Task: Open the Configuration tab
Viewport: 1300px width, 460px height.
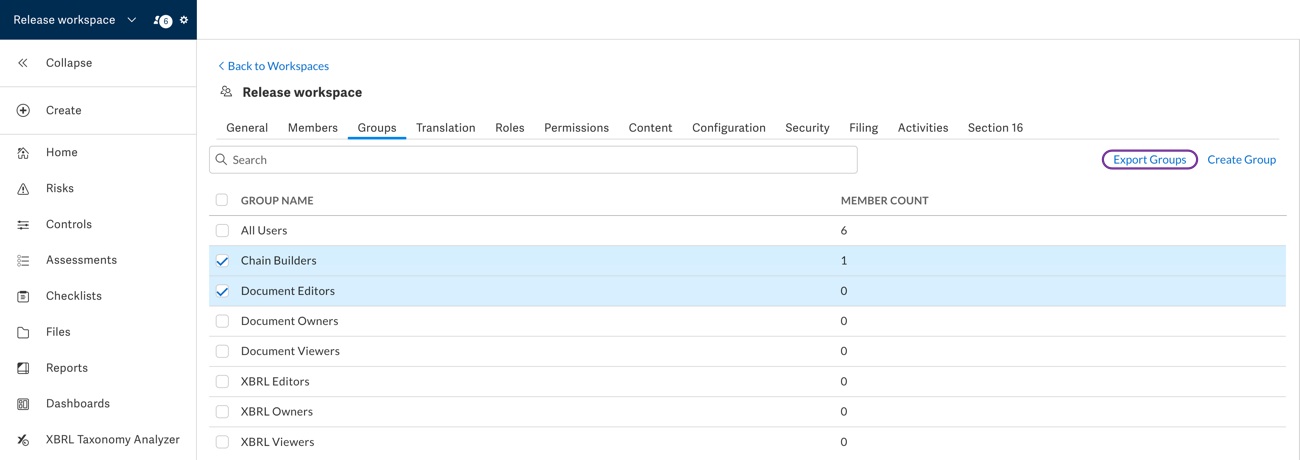Action: click(x=729, y=128)
